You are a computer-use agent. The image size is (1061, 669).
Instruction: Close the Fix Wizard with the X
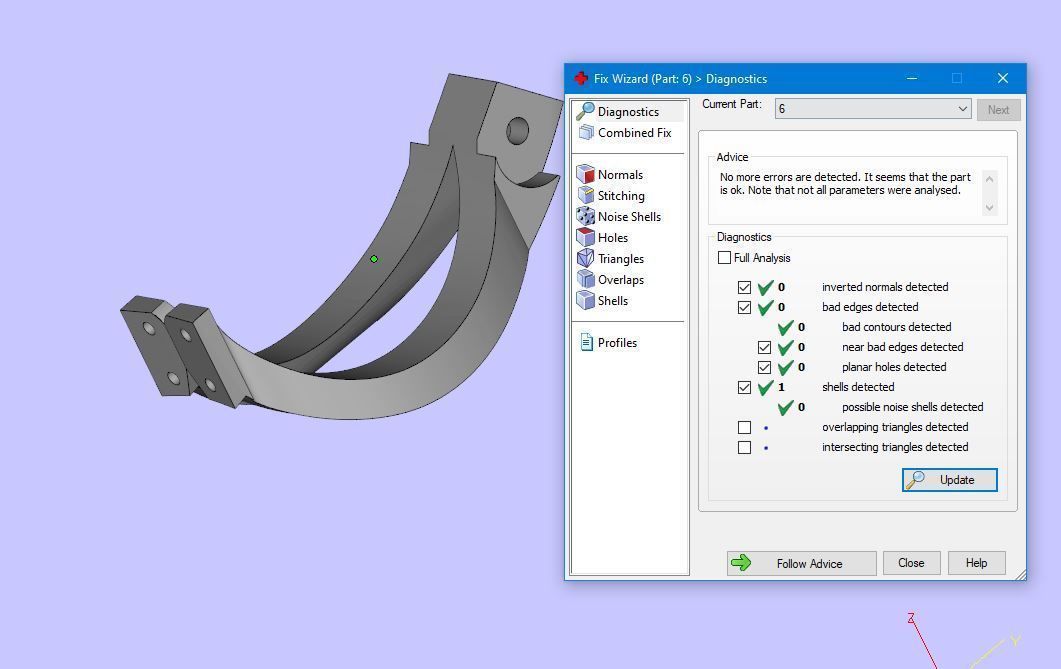[1003, 78]
